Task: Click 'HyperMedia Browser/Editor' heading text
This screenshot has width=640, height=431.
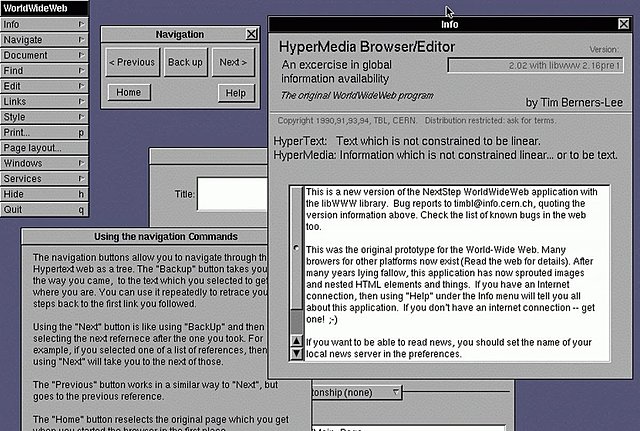Action: (x=367, y=47)
